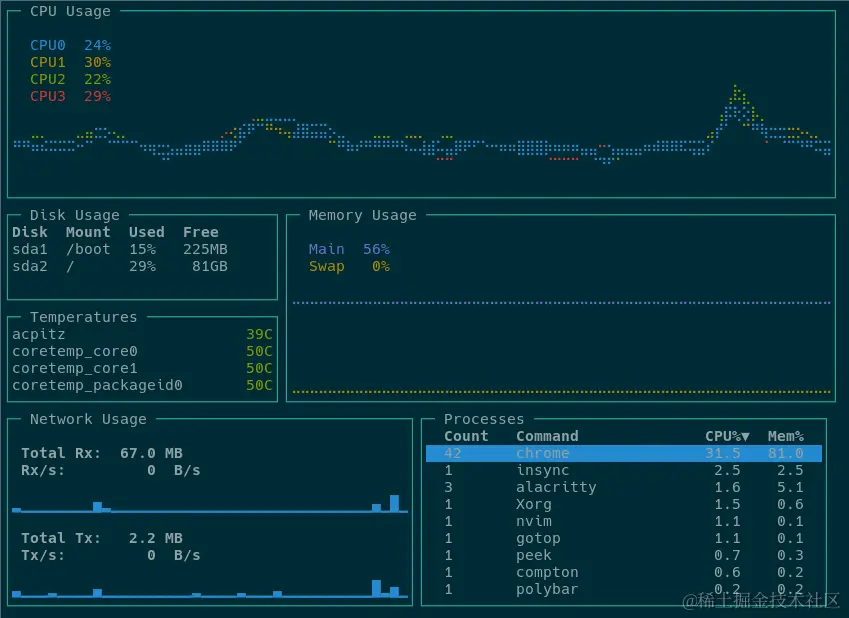Click the CPU3 29% legend entry

(70, 96)
